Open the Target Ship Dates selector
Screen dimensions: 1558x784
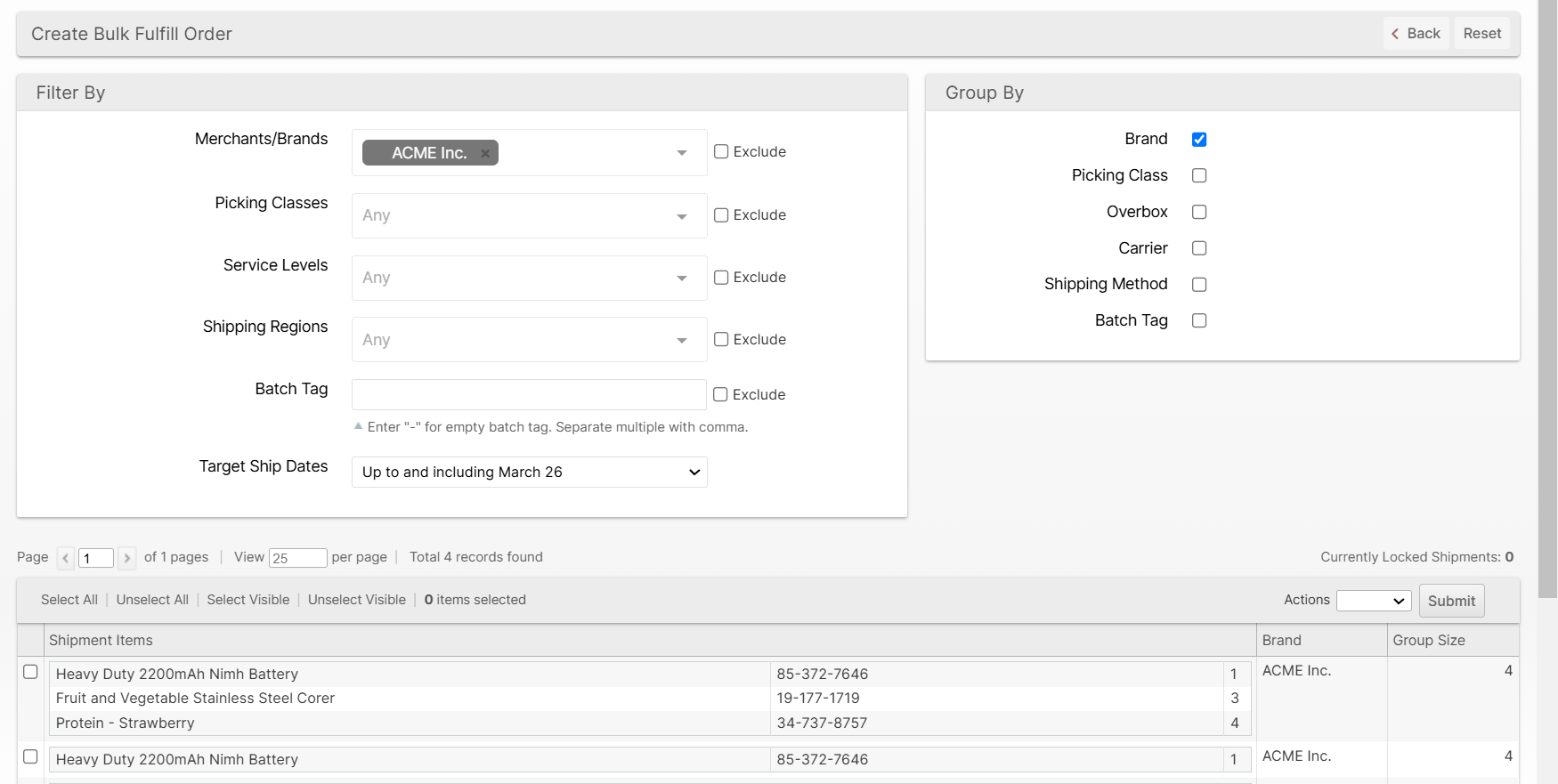(529, 473)
